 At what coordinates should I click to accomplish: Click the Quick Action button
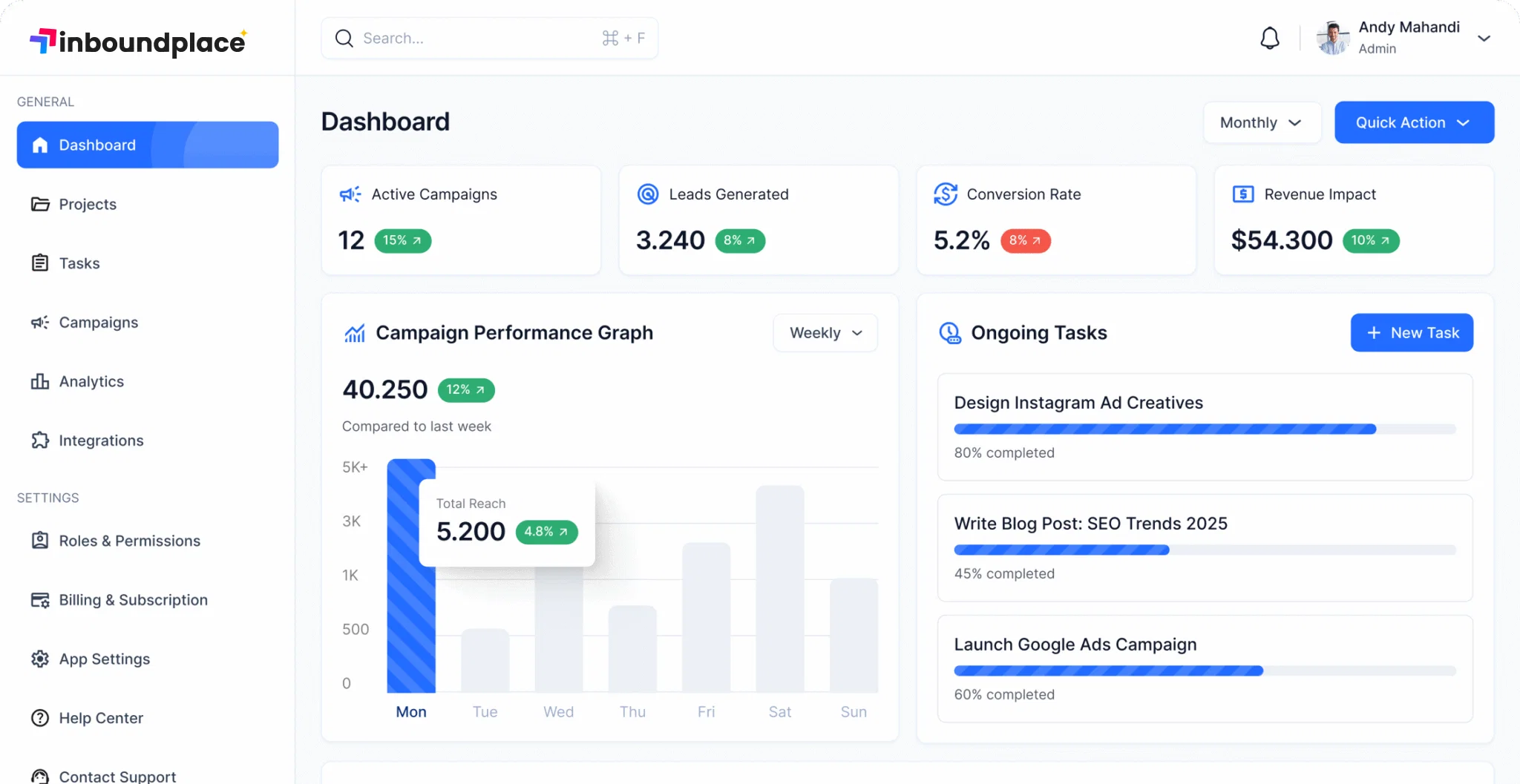[1412, 122]
